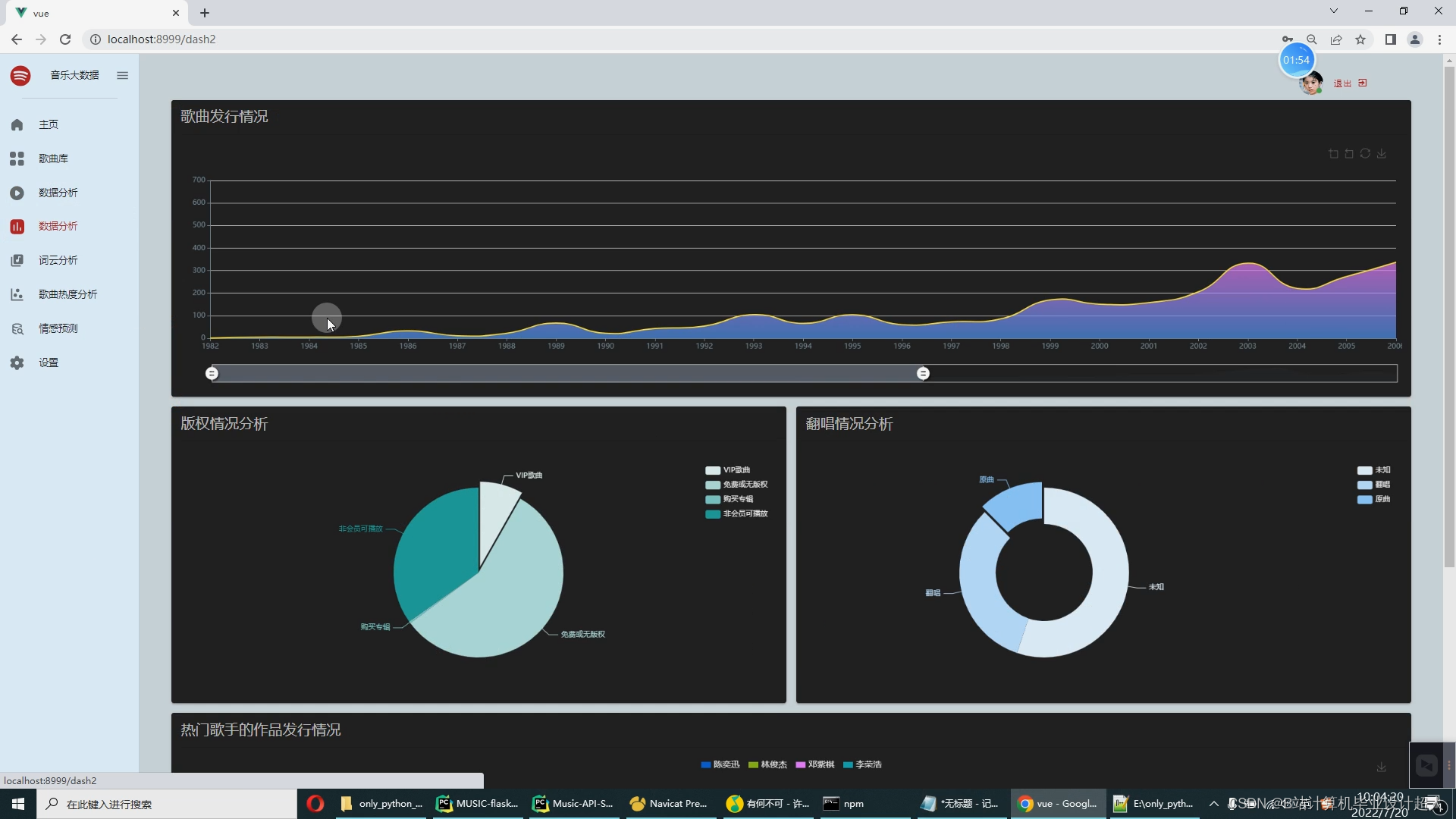Click the restore refresh icon on line chart

coord(1365,154)
